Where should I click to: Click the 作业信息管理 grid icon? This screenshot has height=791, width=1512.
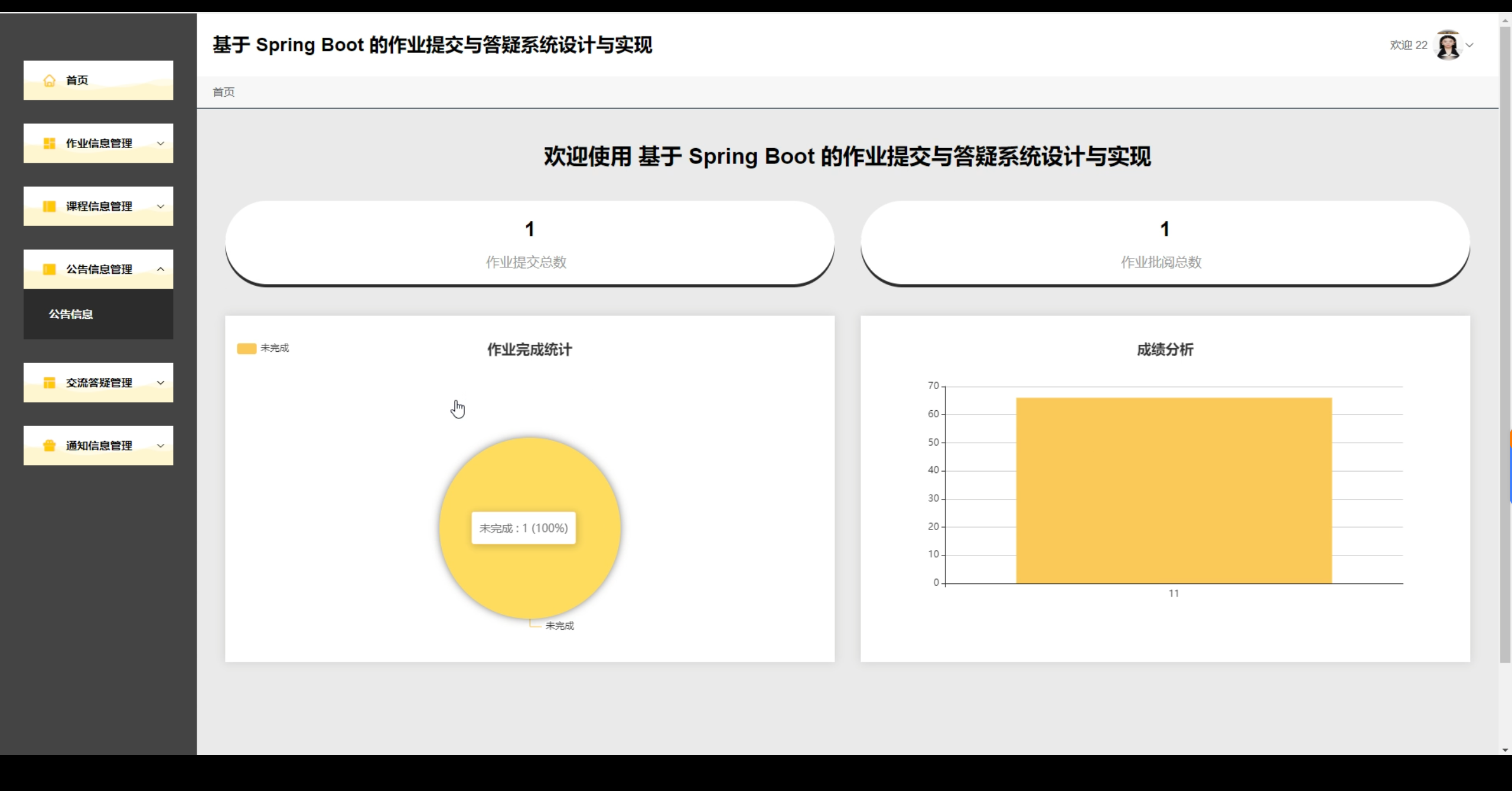(x=50, y=143)
